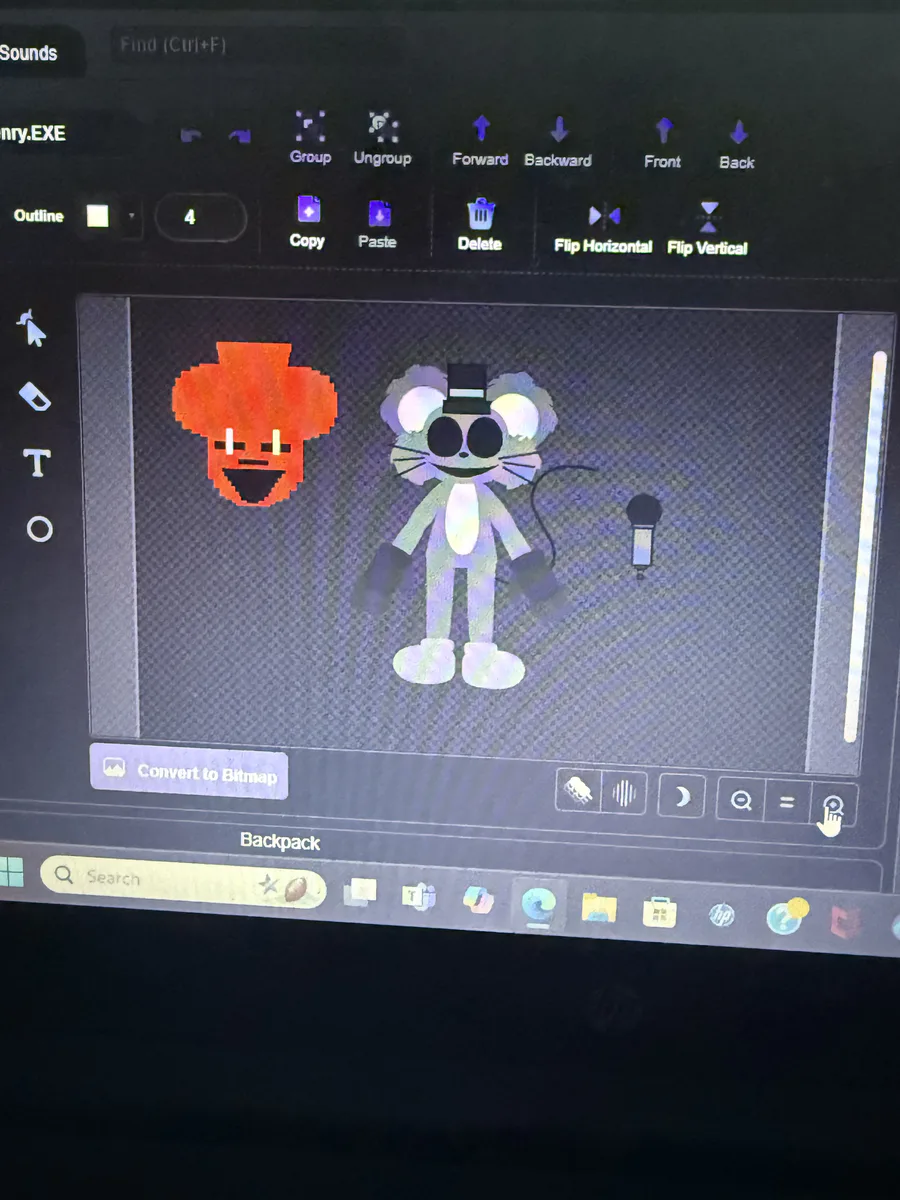Undo the last edit
This screenshot has height=1200, width=900.
click(190, 136)
